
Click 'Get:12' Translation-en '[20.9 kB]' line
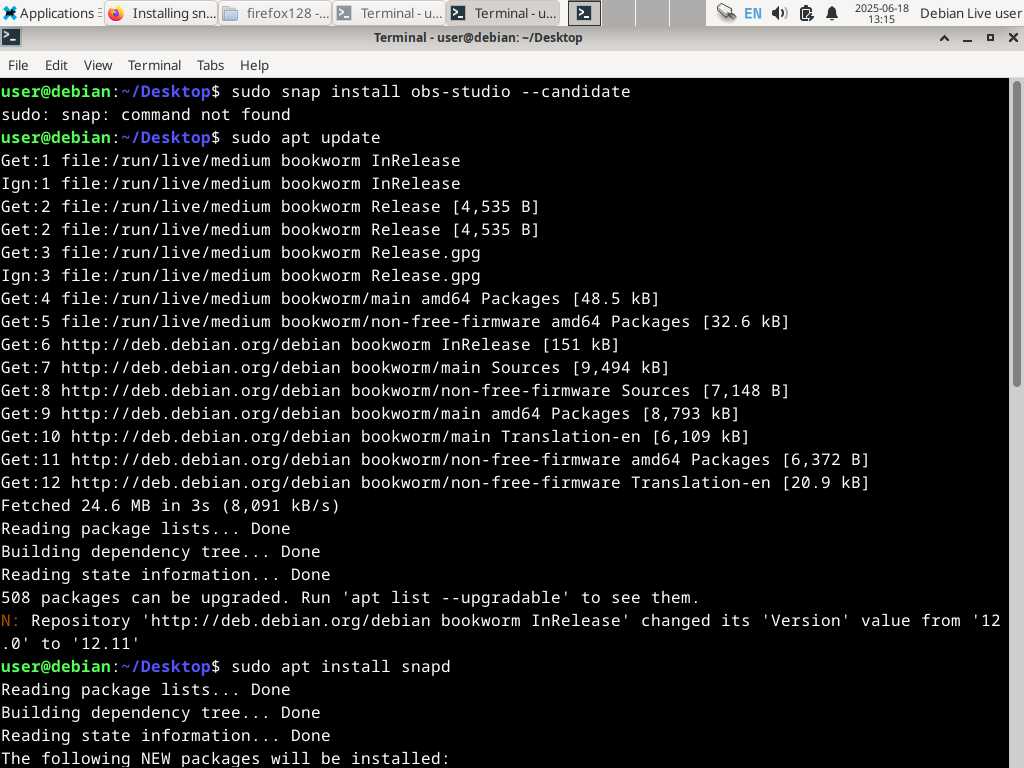[x=435, y=483]
